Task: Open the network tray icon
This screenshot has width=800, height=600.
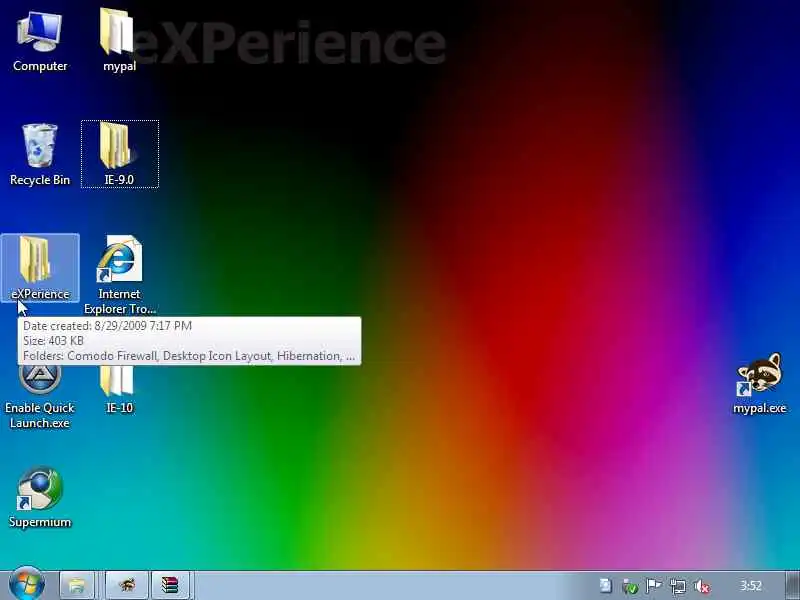Action: click(x=678, y=586)
